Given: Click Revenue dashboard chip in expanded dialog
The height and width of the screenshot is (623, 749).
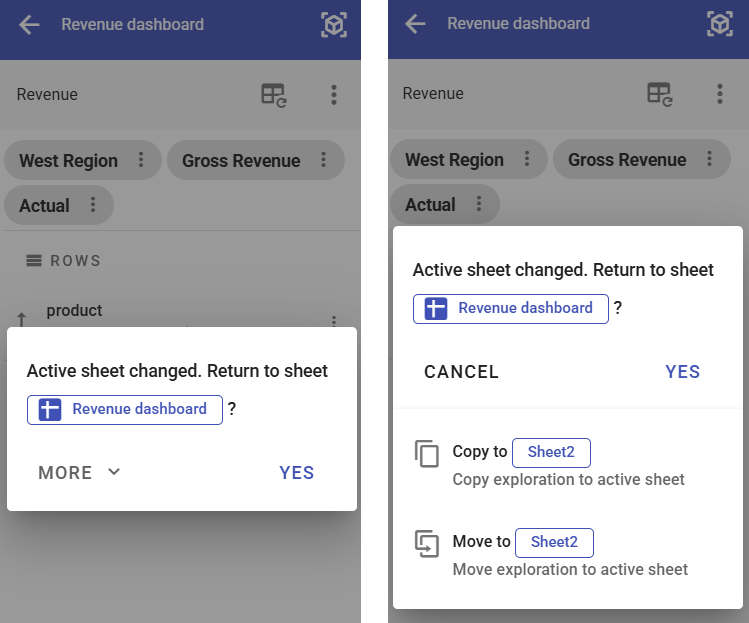Looking at the screenshot, I should pyautogui.click(x=511, y=308).
